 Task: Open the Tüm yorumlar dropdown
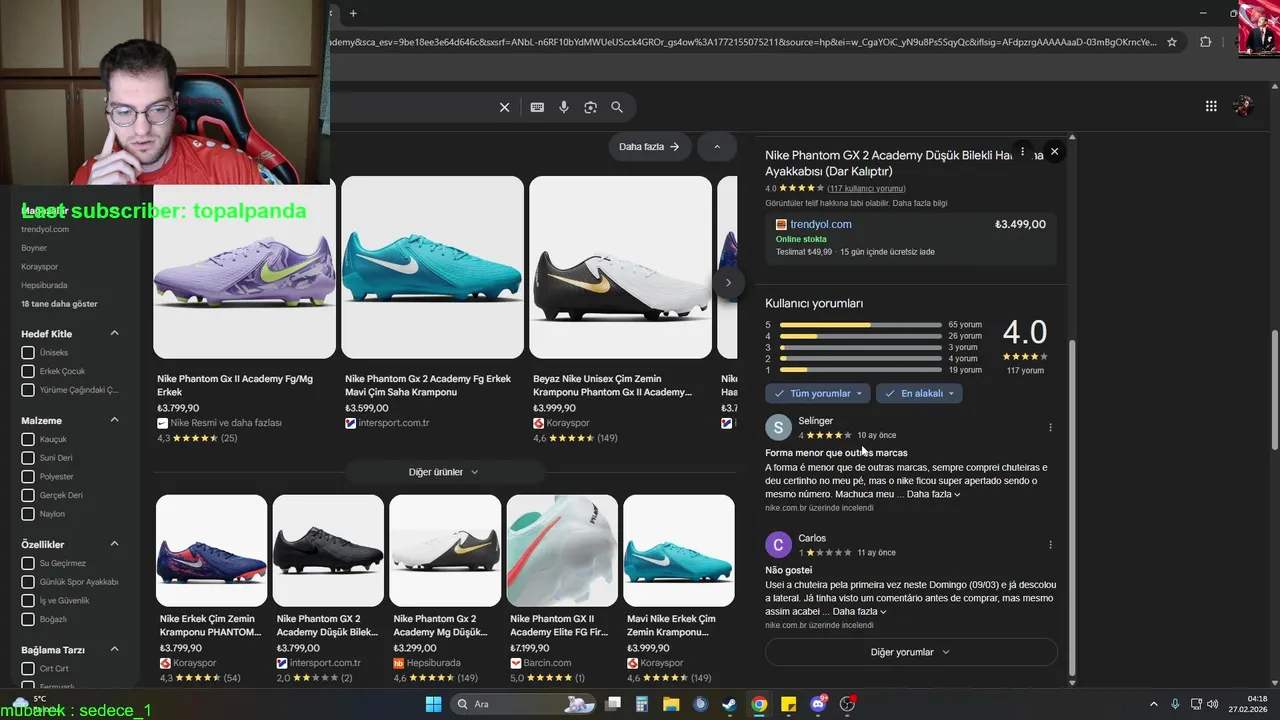(818, 393)
